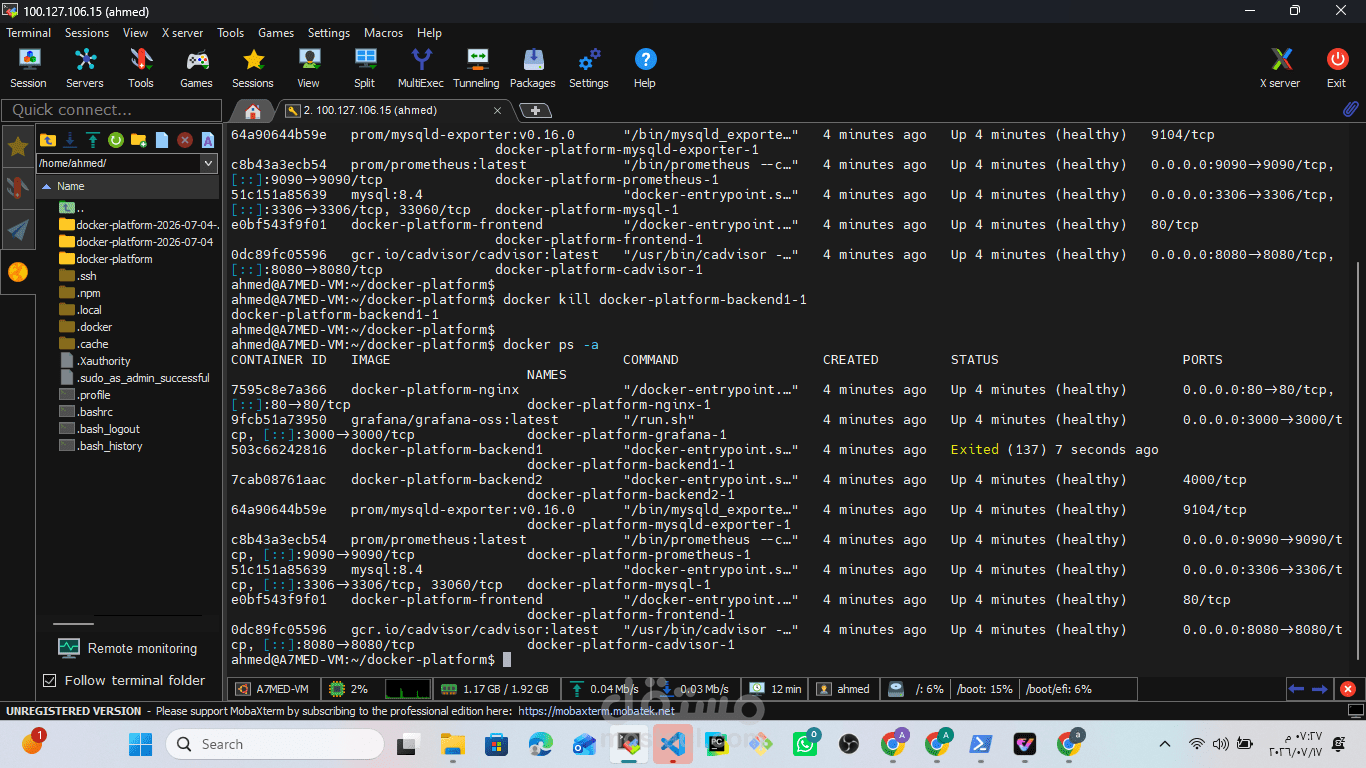Open the Session toolbar button
1366x768 pixels.
point(28,68)
